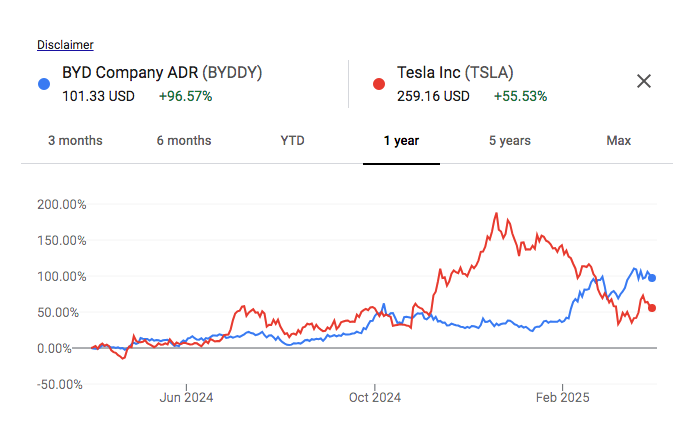Show the YTD time range
Screen dimensions: 698x425
point(292,141)
